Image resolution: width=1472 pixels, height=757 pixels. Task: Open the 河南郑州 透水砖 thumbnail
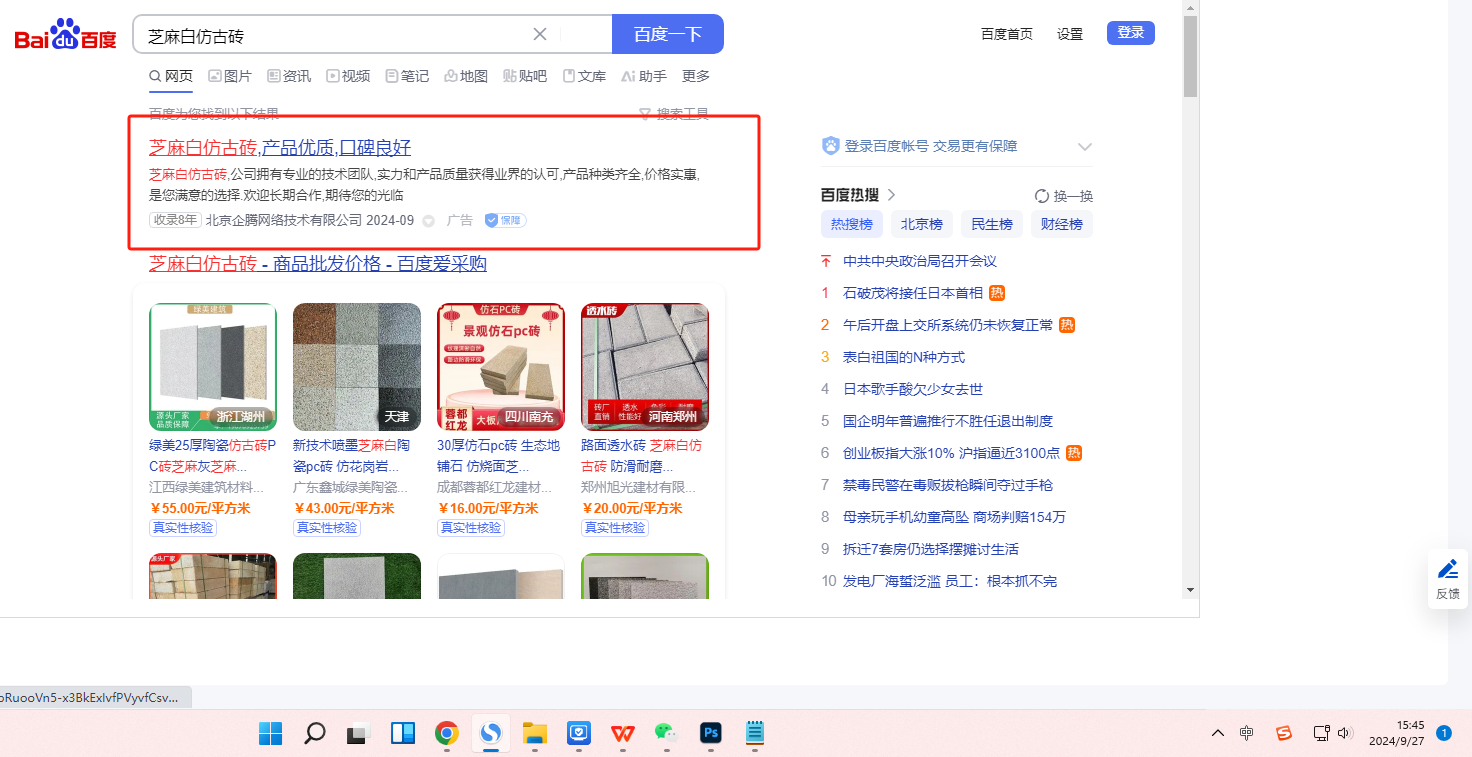[x=645, y=367]
